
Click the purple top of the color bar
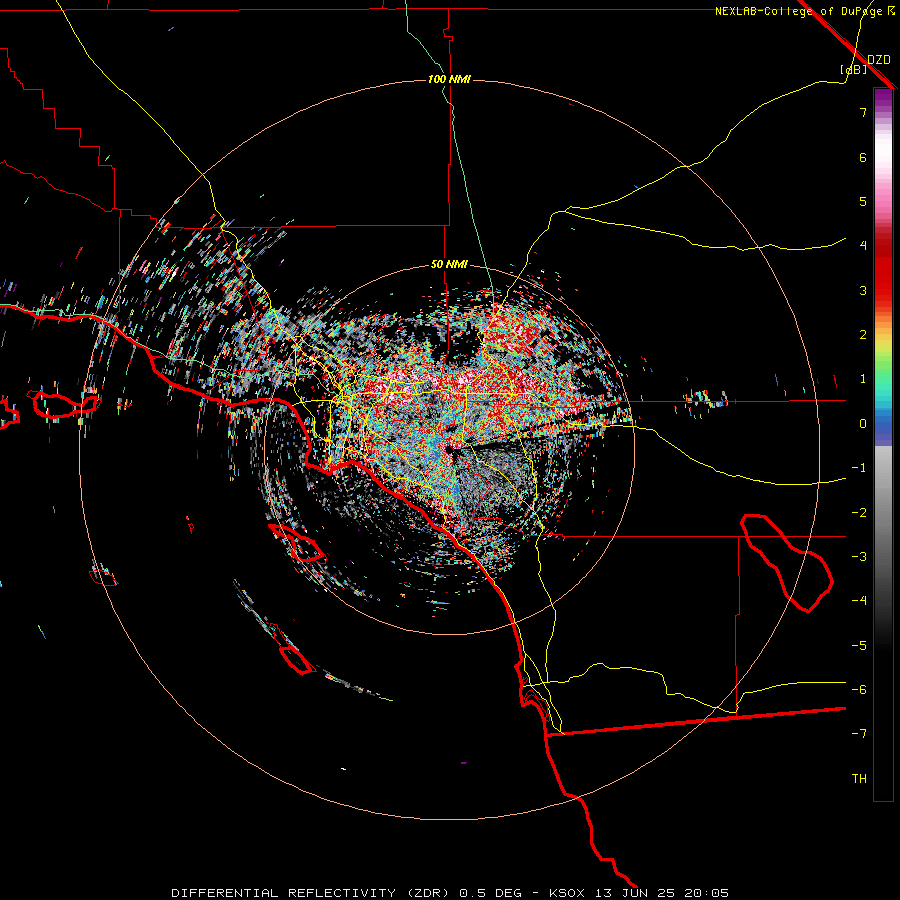point(883,99)
